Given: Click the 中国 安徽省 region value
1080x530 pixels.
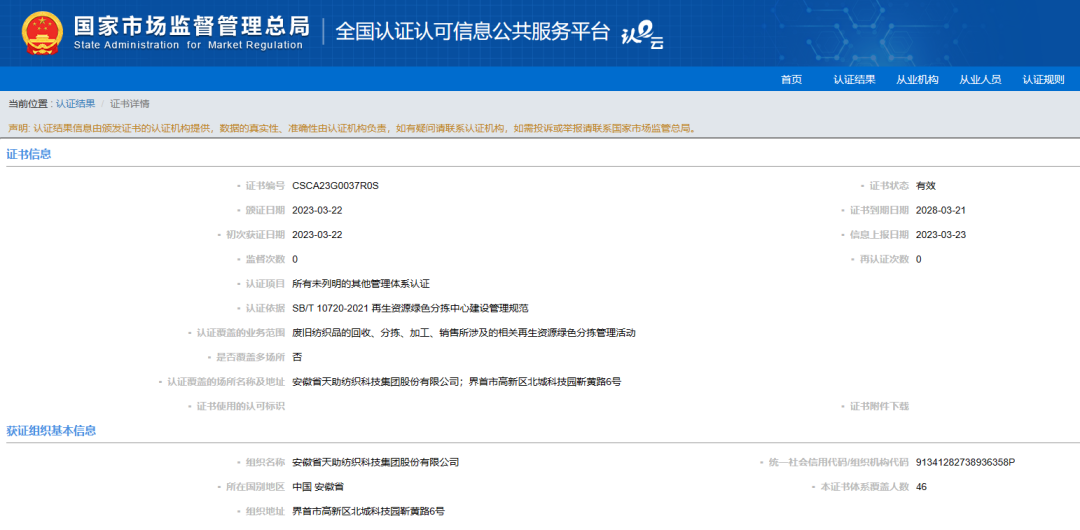Looking at the screenshot, I should (318, 487).
